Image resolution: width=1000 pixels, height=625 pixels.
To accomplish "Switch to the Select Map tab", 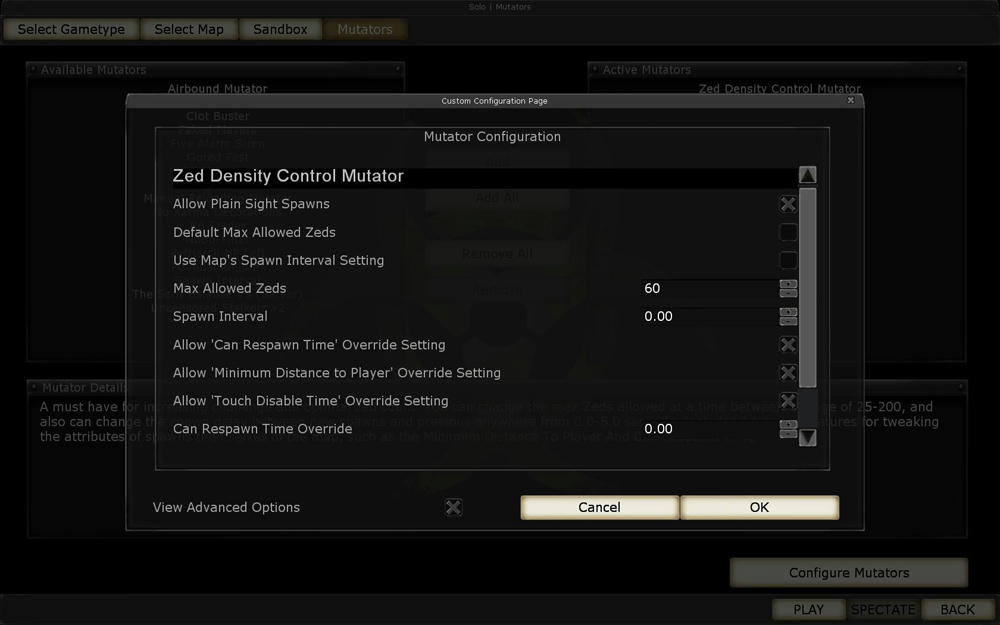I will (189, 29).
